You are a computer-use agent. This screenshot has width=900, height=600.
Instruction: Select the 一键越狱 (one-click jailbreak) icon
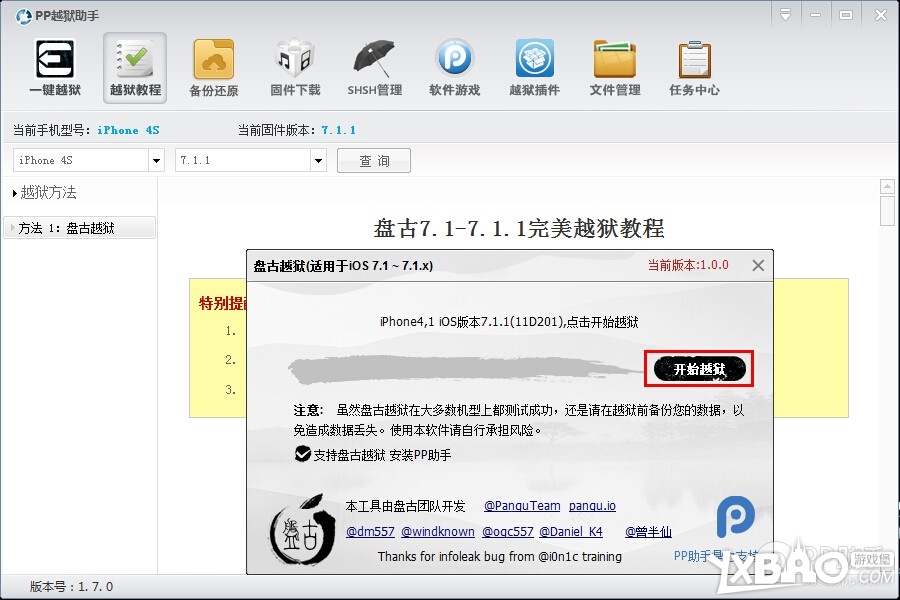[x=55, y=65]
